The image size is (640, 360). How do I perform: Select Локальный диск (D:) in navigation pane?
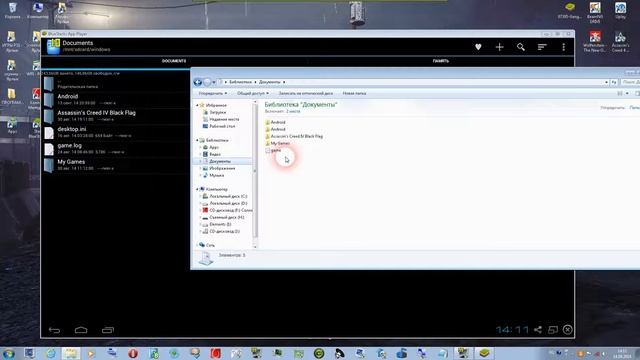(227, 203)
